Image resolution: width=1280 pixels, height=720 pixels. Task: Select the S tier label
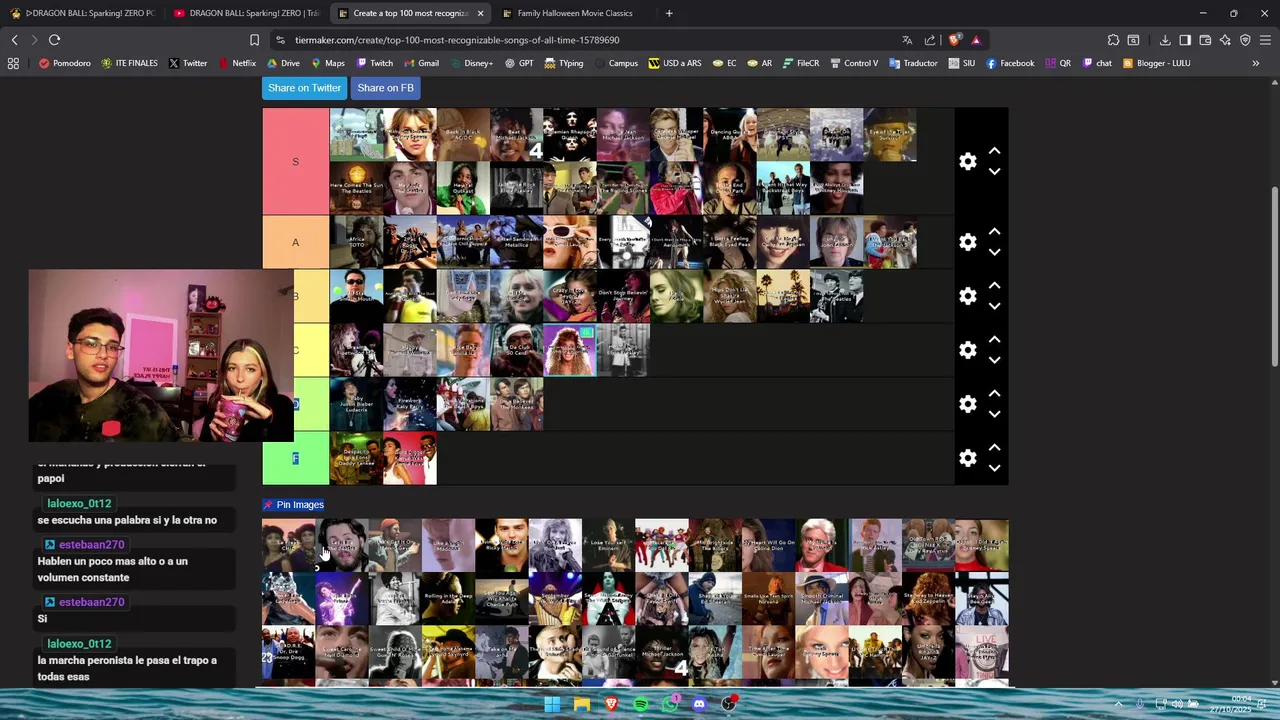point(295,161)
